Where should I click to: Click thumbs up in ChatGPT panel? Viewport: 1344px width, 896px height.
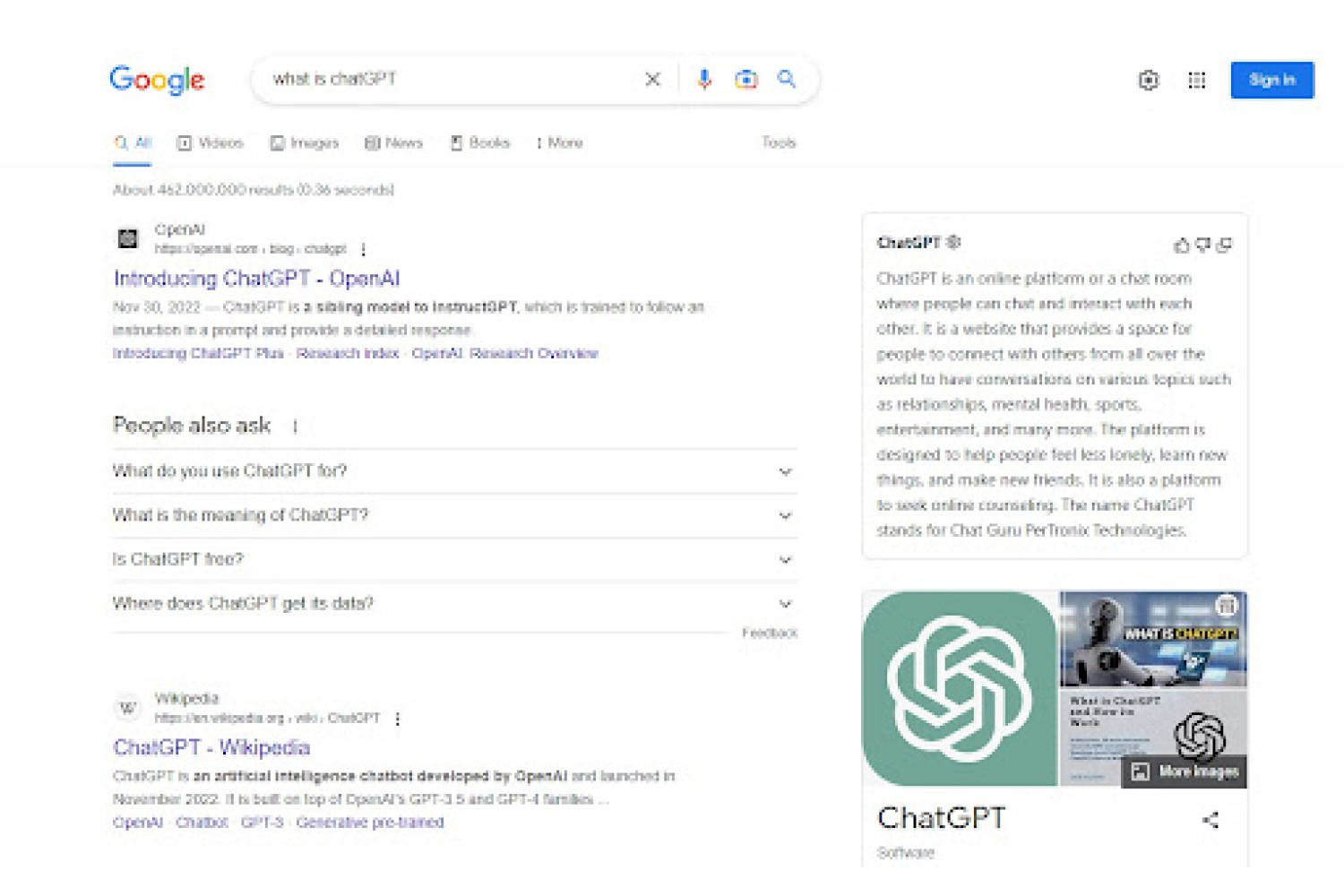click(1182, 245)
